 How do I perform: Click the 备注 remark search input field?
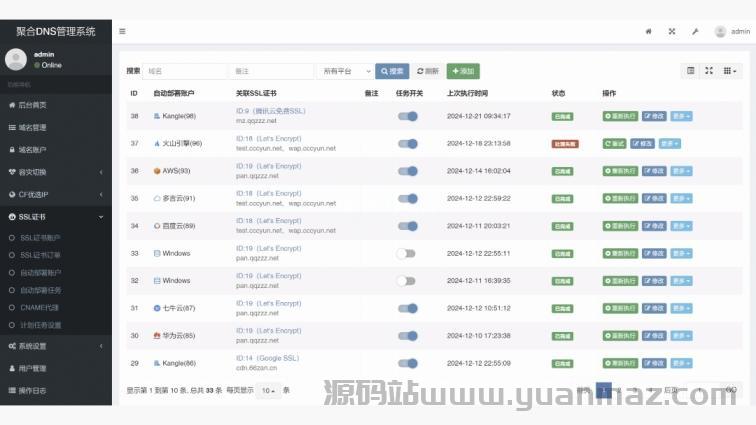(271, 71)
